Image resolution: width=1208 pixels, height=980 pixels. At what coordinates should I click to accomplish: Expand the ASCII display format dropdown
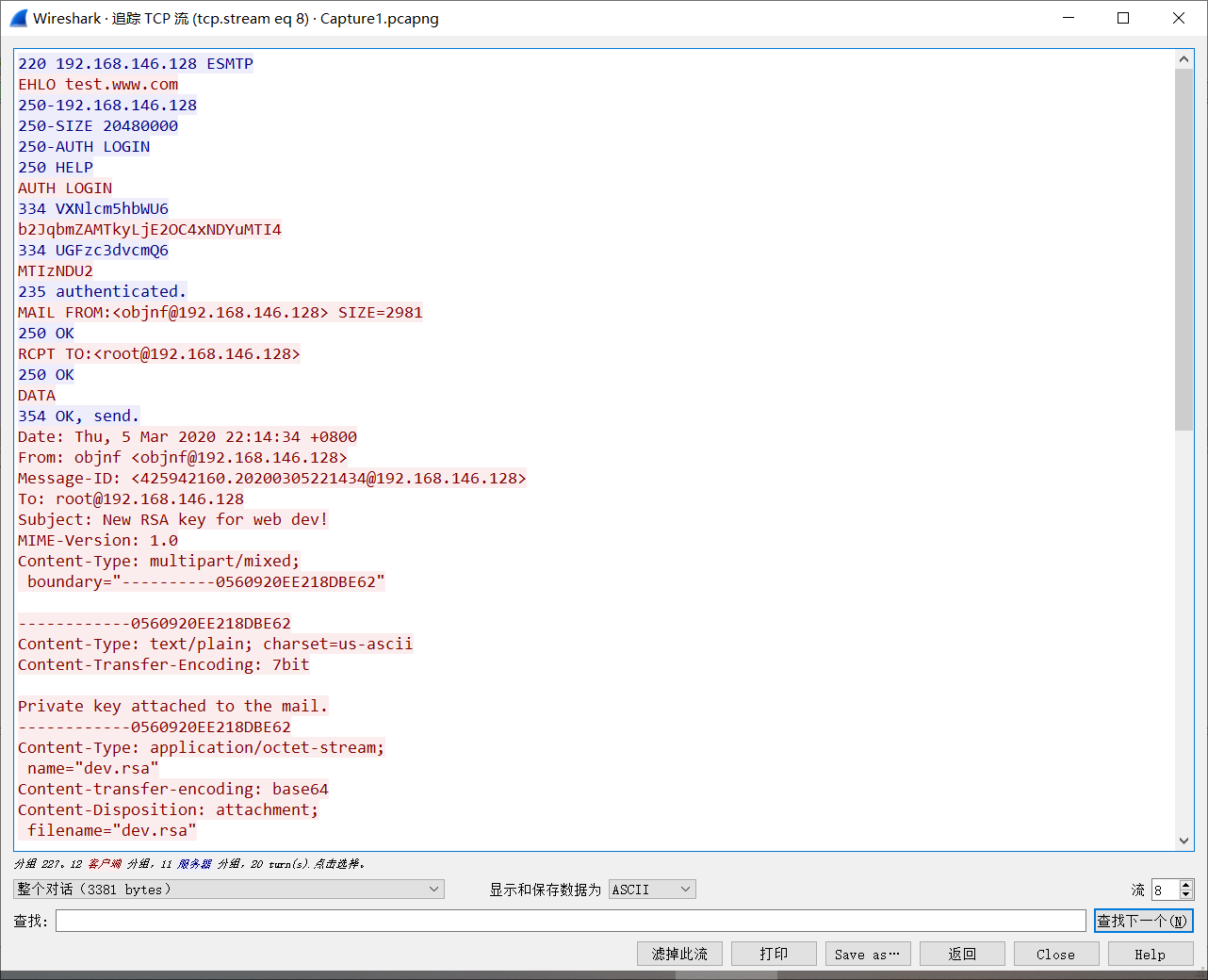pos(652,889)
